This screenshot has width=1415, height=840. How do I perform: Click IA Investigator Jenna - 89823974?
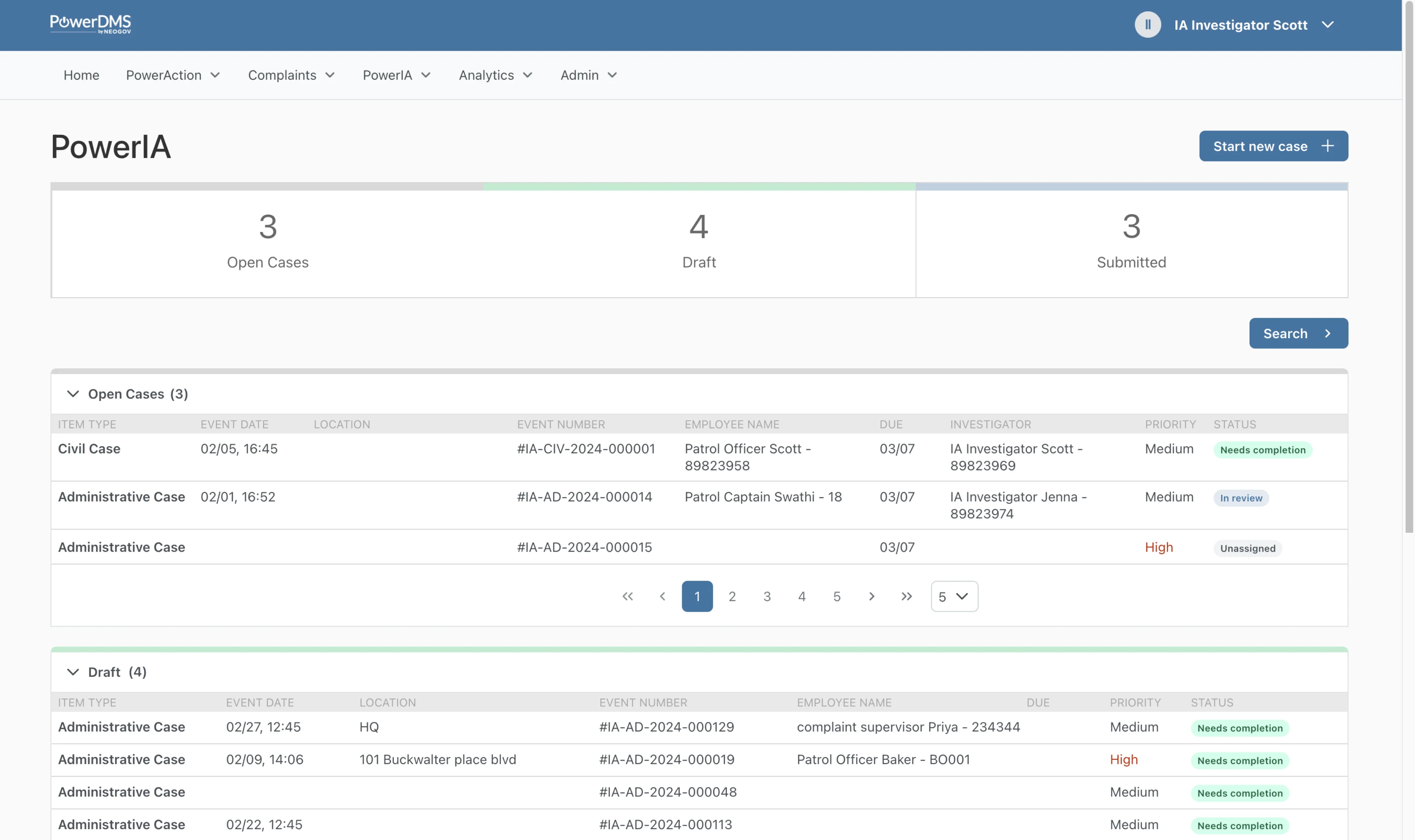point(1018,505)
